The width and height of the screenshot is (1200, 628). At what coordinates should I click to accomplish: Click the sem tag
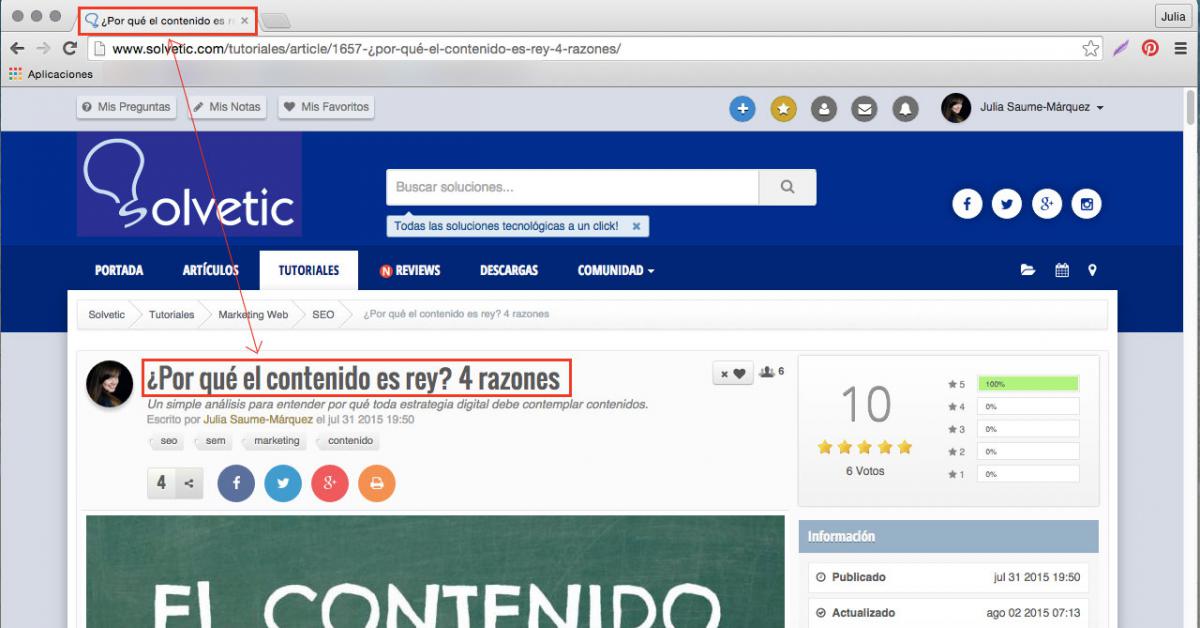tap(214, 441)
